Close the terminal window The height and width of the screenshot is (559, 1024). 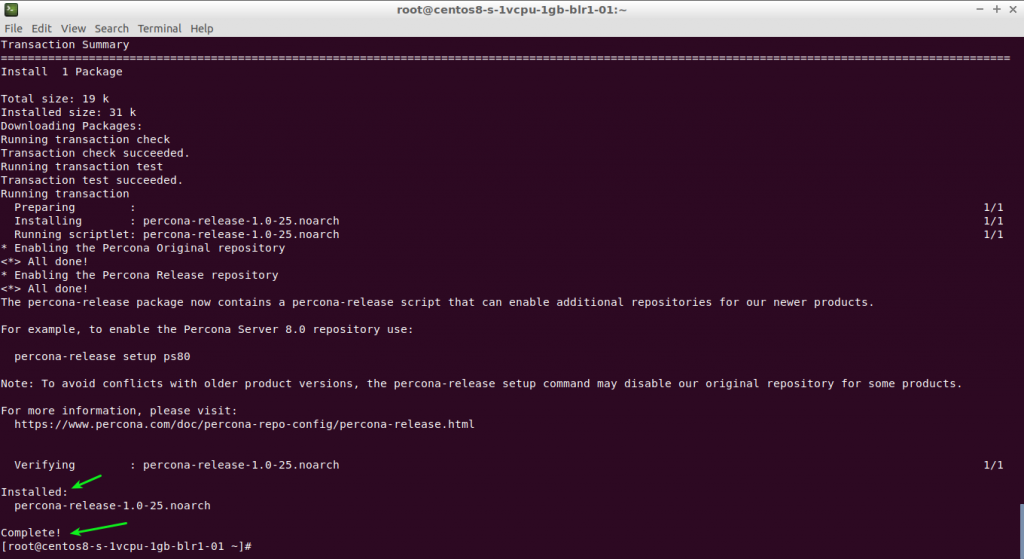(1013, 9)
